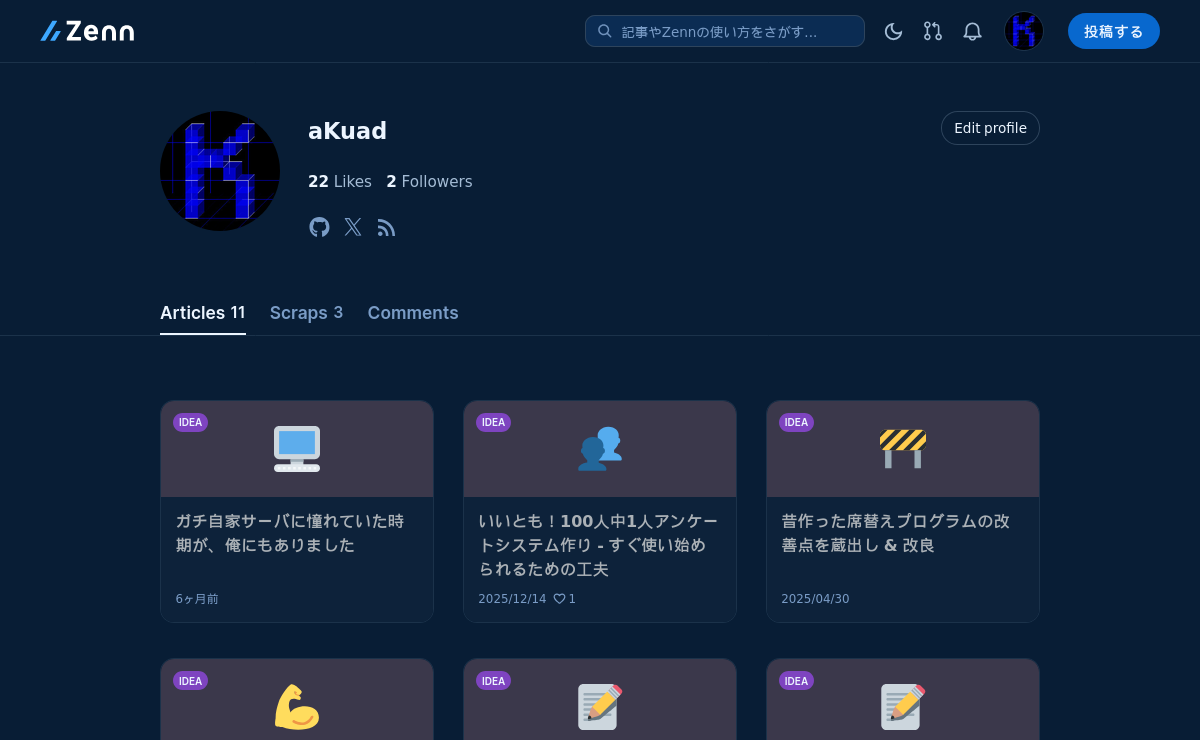
Task: Click the heart like count on いいとも card
Action: (x=565, y=599)
